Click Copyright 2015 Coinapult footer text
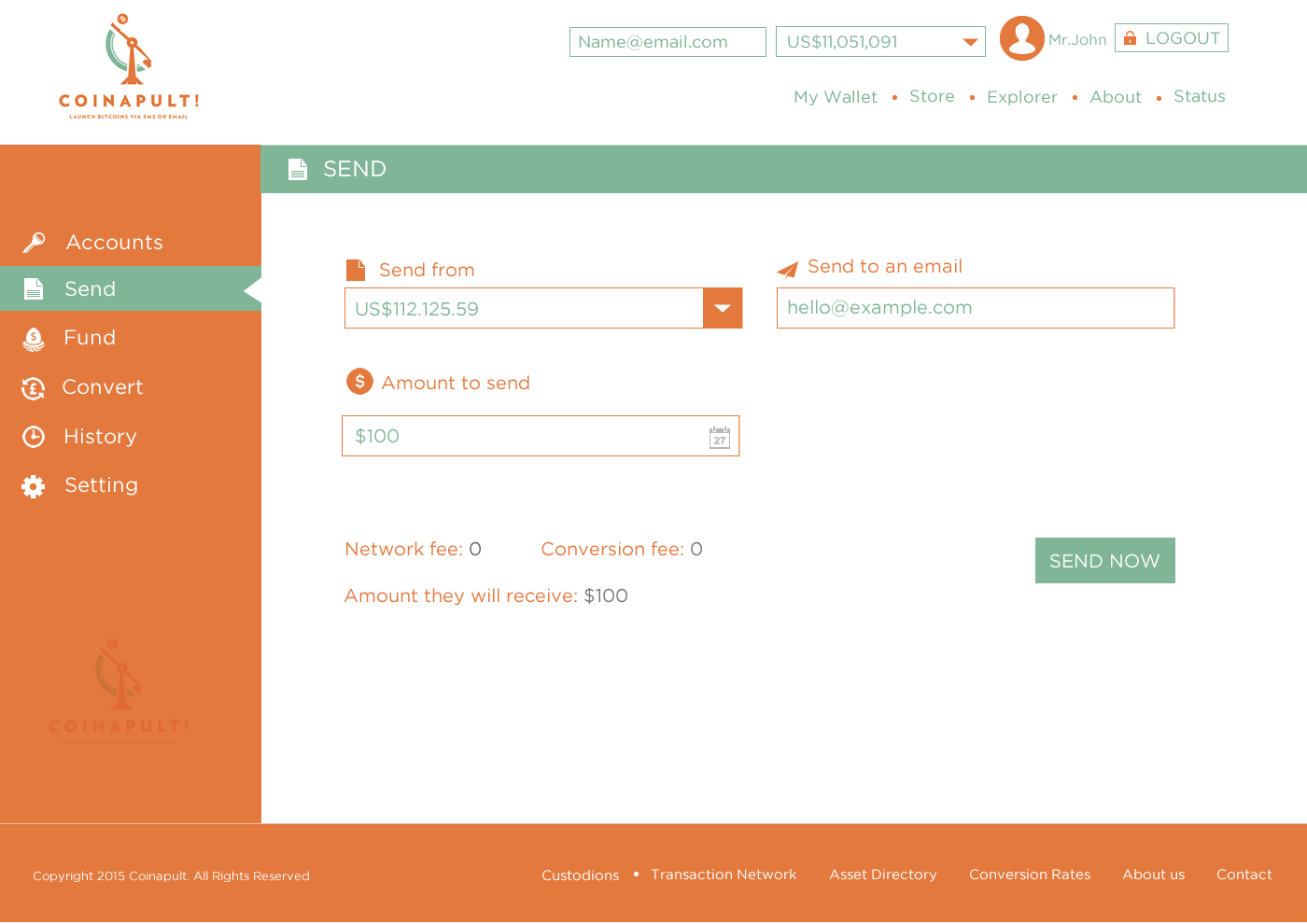 171,876
